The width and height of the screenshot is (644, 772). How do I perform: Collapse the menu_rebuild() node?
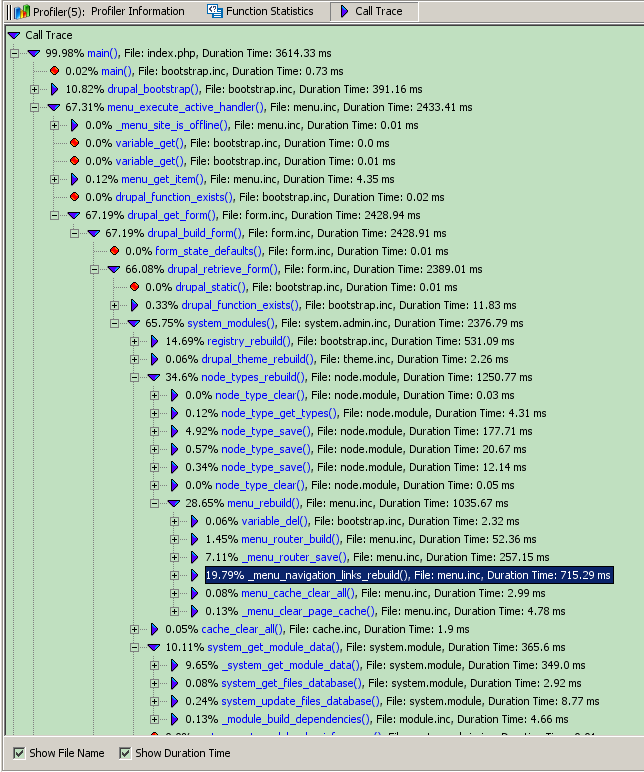pos(155,503)
